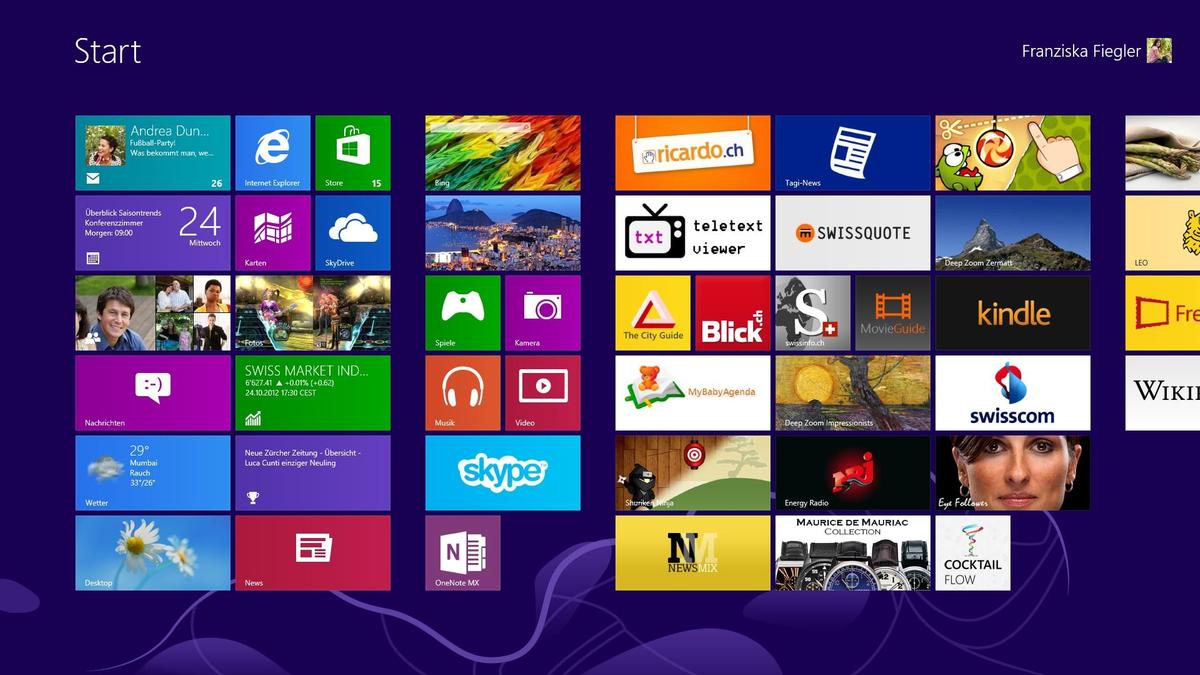This screenshot has height=675, width=1200.
Task: Open the Rio city travel tile
Action: tap(503, 233)
